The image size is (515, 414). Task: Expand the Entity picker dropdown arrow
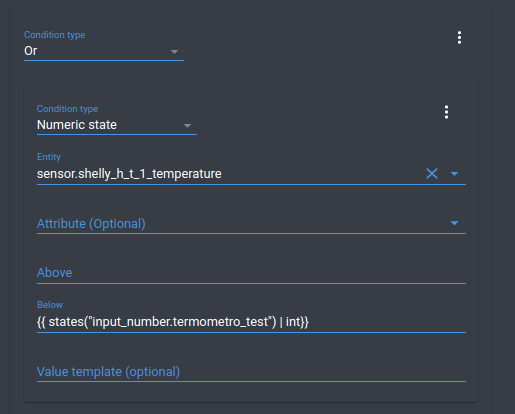point(454,174)
